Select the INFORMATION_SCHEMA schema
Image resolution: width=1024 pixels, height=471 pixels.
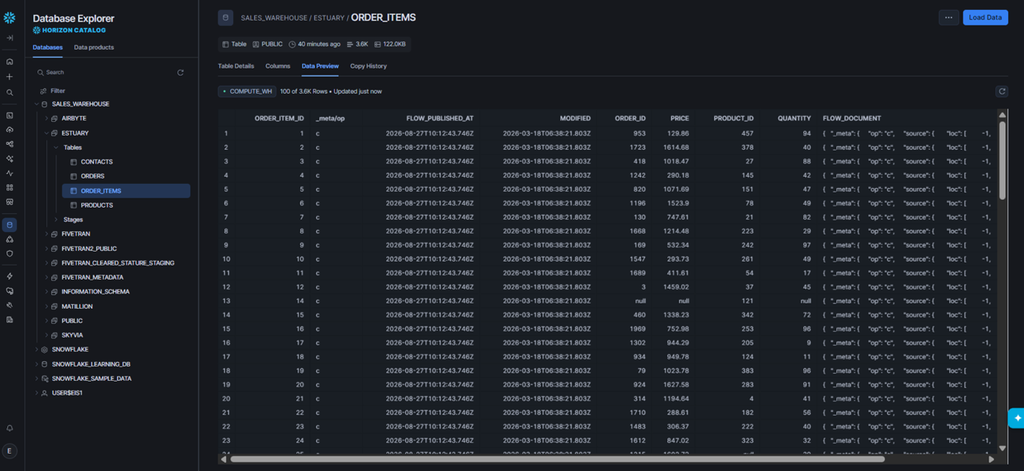[x=95, y=291]
